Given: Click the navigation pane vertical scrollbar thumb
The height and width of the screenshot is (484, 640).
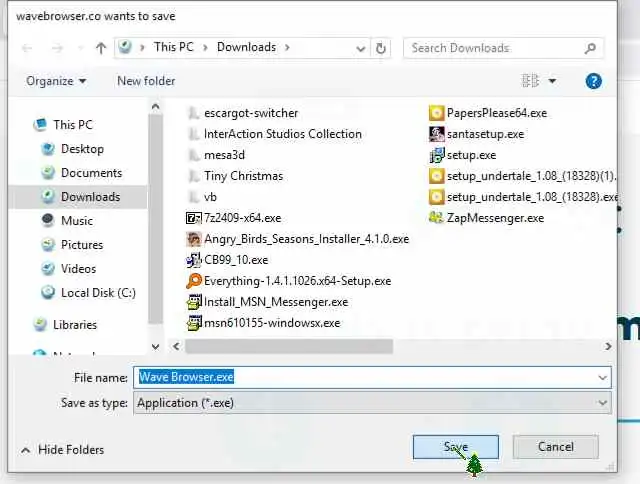Looking at the screenshot, I should [x=155, y=219].
